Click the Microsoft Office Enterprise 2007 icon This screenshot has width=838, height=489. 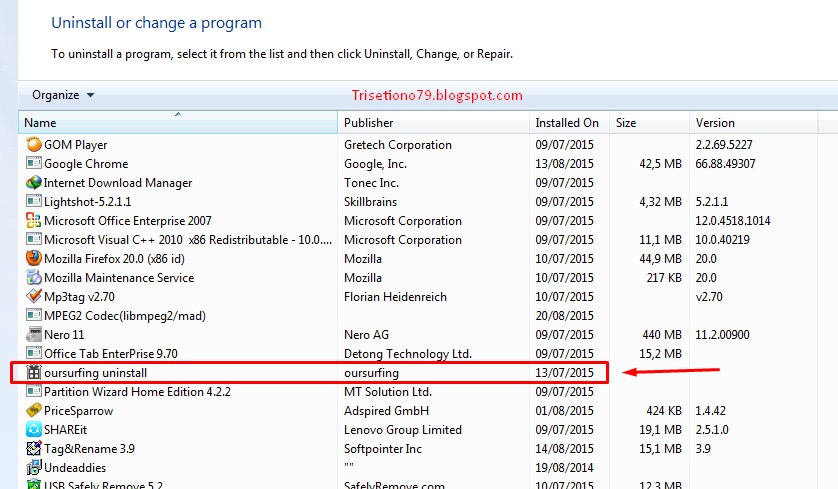(x=34, y=221)
